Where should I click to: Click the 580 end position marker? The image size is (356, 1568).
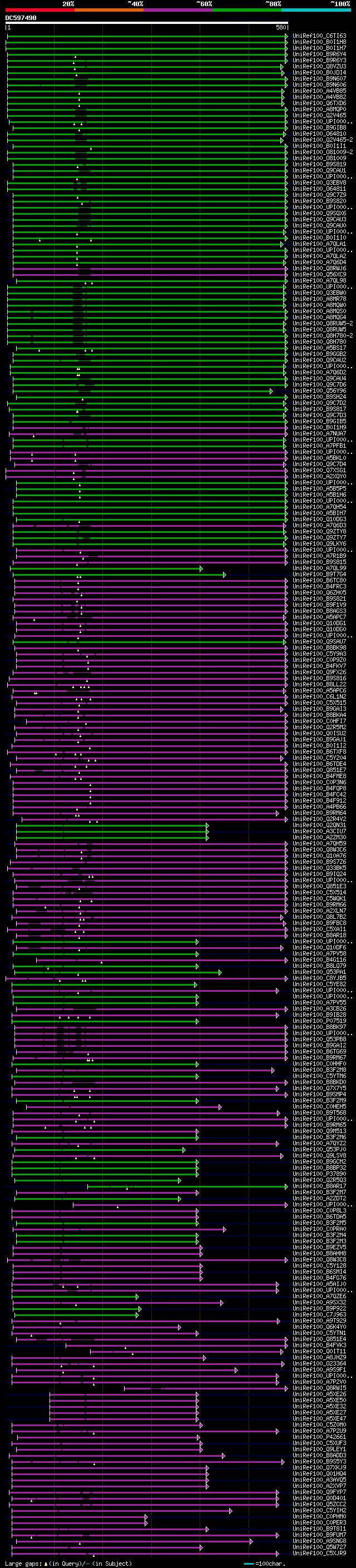tap(280, 27)
